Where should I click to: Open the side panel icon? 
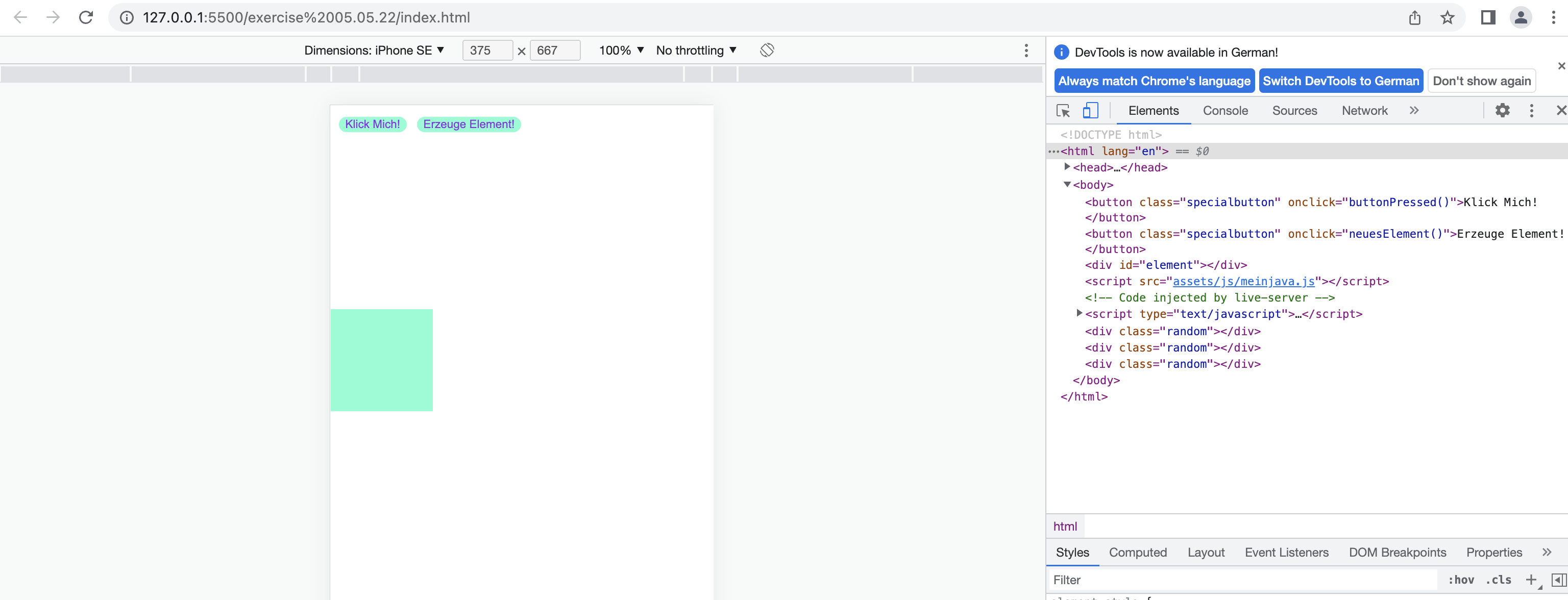coord(1488,18)
